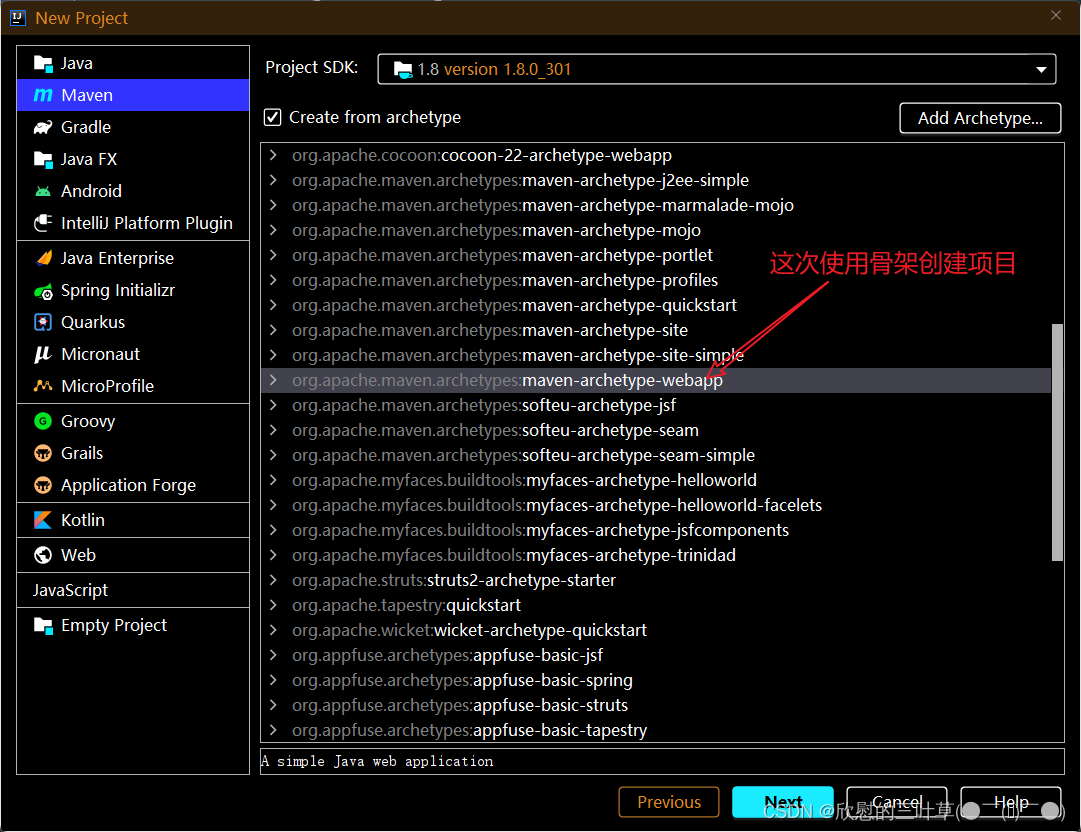1081x832 pixels.
Task: Click the Kotlin logo icon
Action: (x=43, y=520)
